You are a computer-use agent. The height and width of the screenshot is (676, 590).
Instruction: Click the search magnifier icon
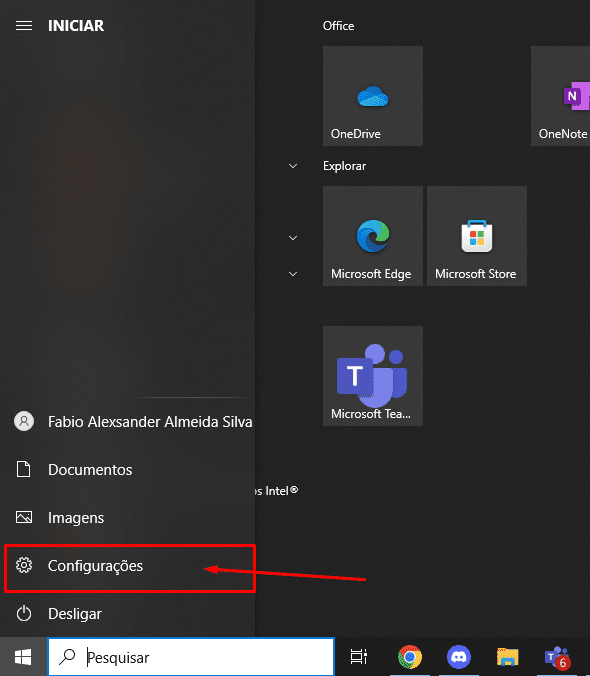coord(67,657)
